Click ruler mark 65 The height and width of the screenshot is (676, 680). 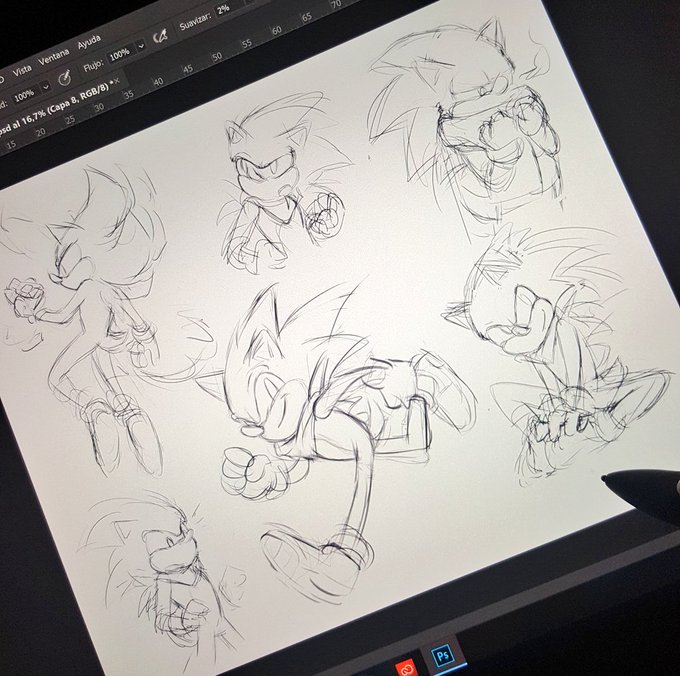306,17
